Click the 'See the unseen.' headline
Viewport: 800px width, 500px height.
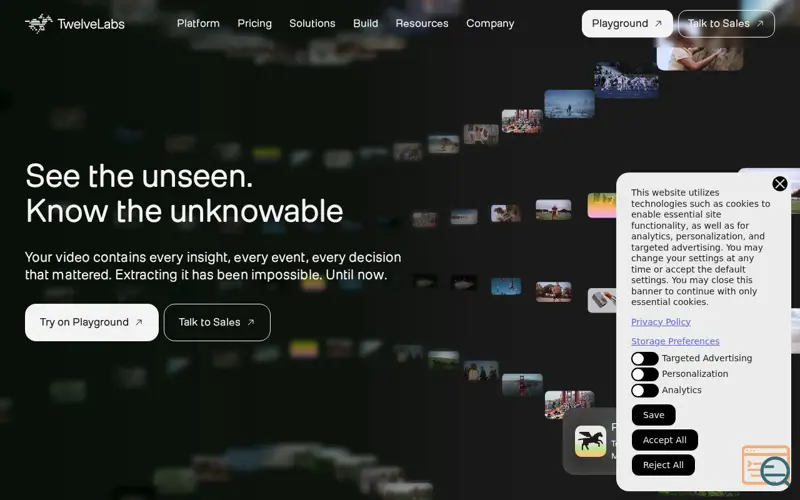tap(139, 177)
